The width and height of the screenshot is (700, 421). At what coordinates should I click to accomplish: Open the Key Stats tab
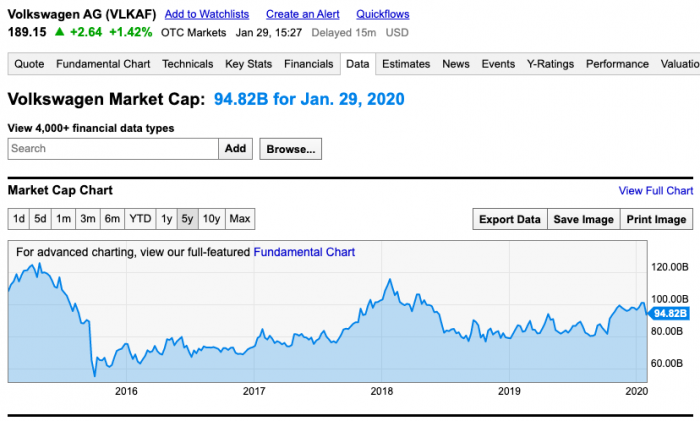click(248, 64)
